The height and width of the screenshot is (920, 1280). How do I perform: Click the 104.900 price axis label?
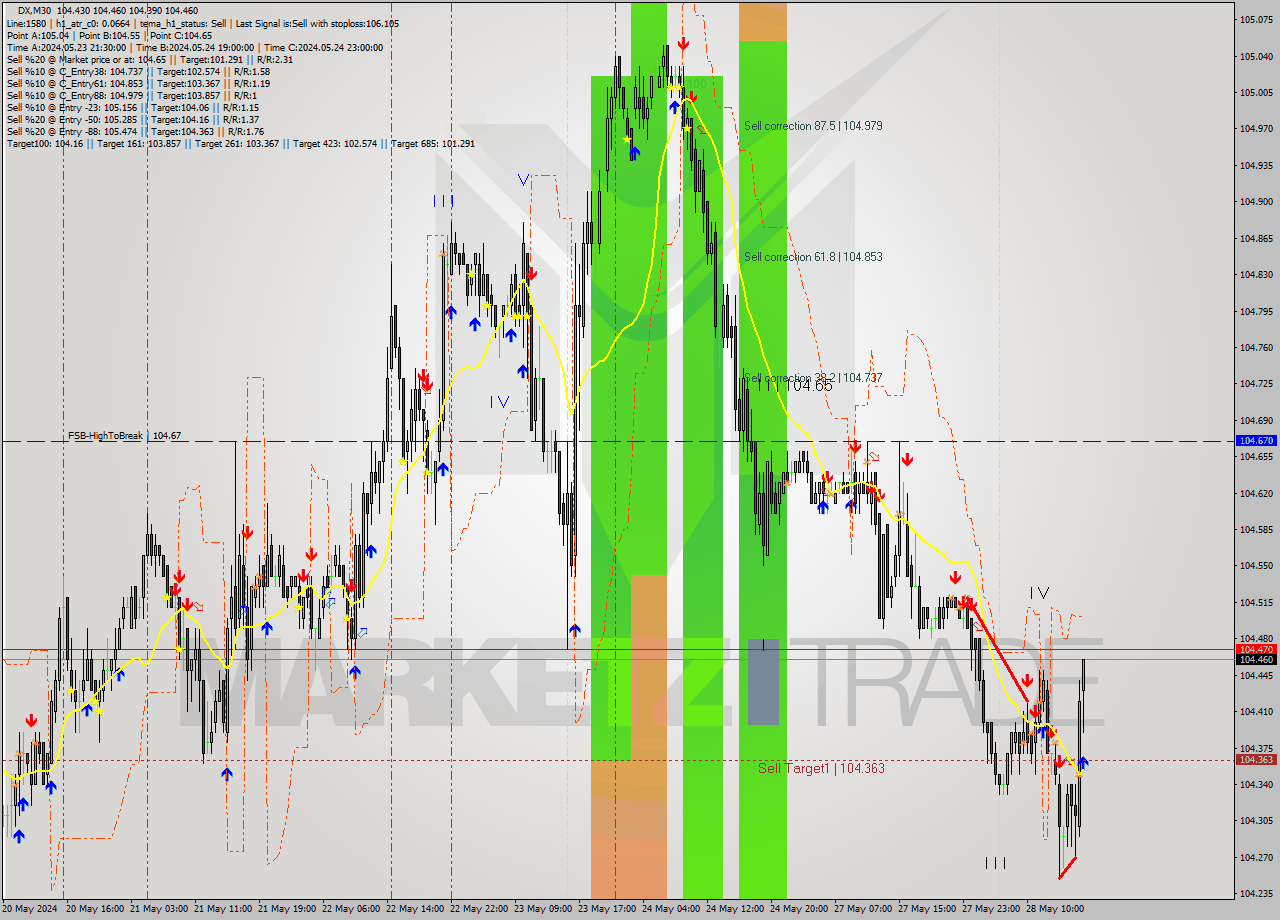tap(1256, 201)
